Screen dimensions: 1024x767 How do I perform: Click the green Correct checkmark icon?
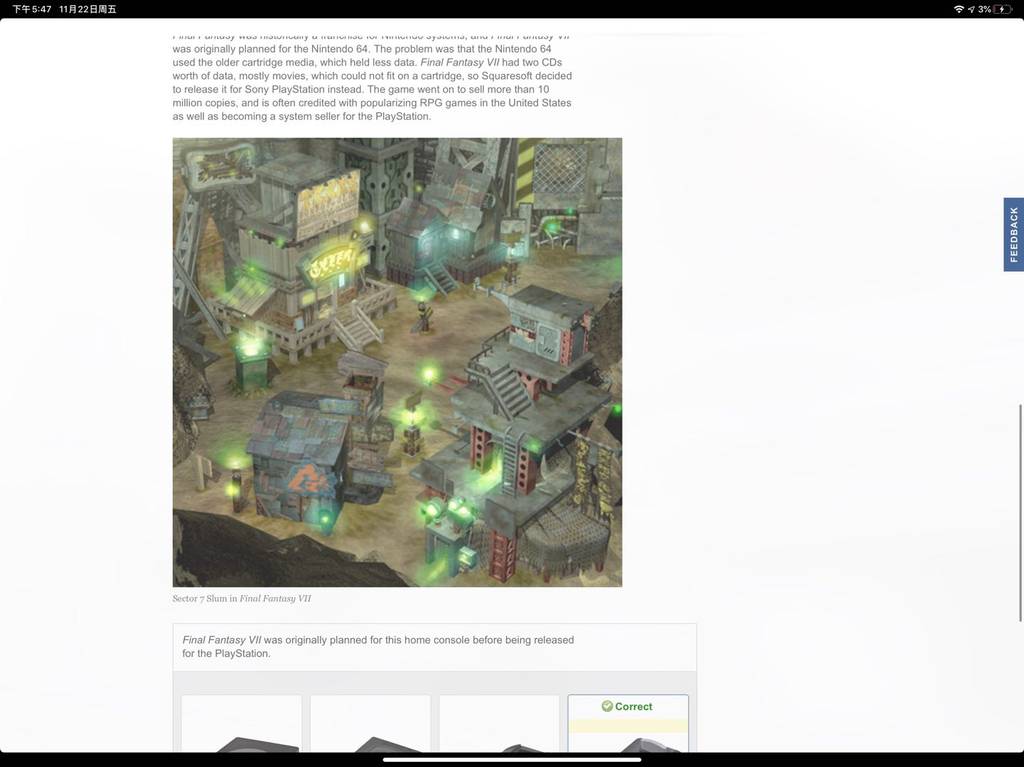click(607, 706)
